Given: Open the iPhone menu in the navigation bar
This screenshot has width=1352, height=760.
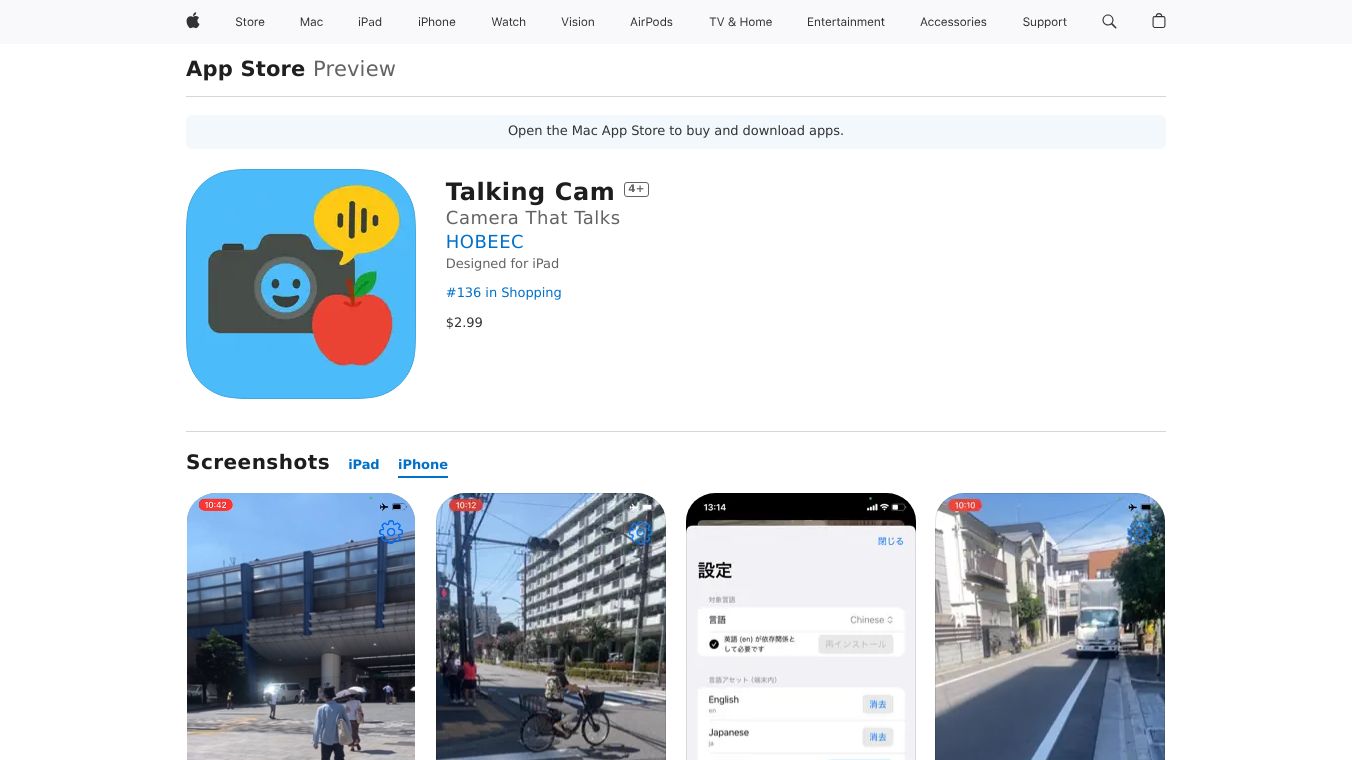Looking at the screenshot, I should (x=437, y=22).
